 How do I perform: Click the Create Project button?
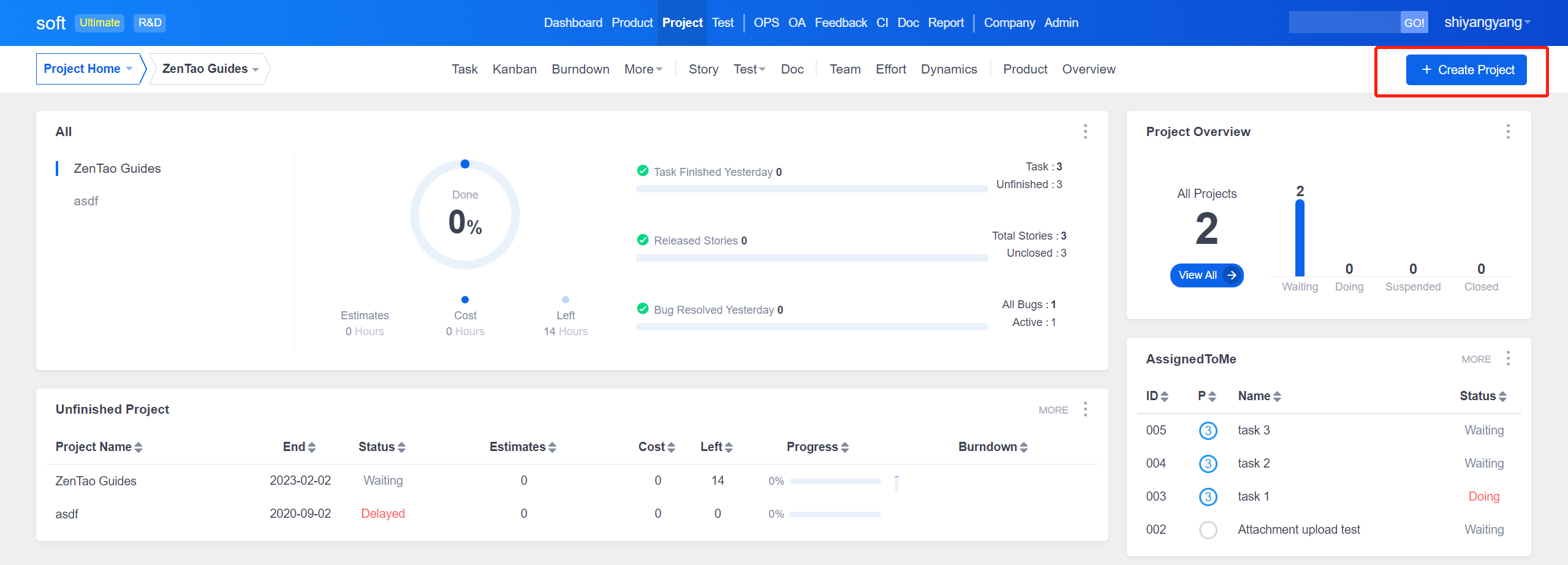click(x=1466, y=70)
